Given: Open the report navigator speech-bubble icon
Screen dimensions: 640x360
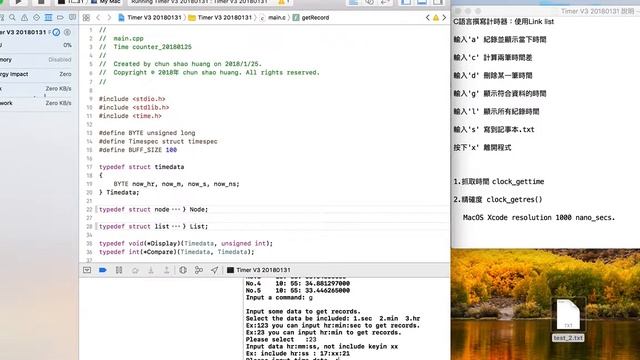Looking at the screenshot, I should pos(73,18).
